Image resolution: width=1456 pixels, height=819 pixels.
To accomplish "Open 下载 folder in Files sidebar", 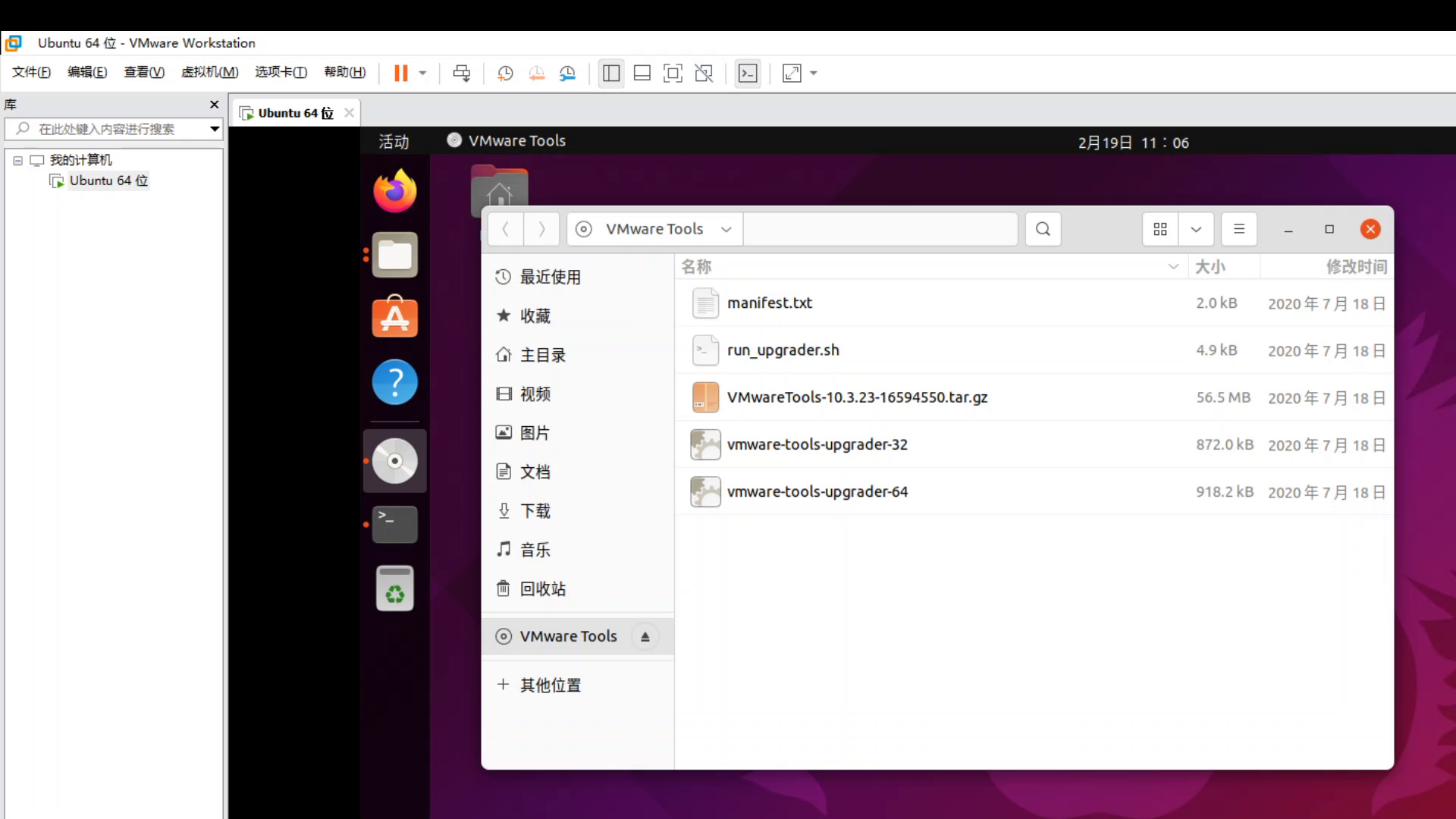I will (x=535, y=511).
